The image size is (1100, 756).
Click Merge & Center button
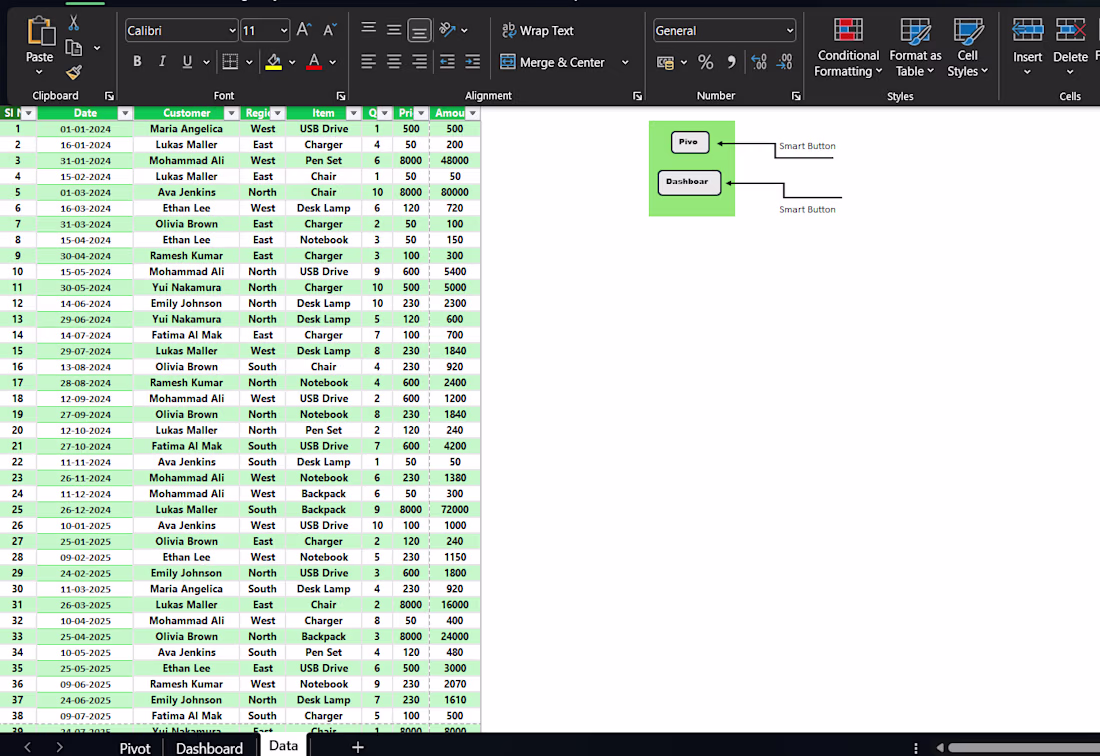coord(553,62)
